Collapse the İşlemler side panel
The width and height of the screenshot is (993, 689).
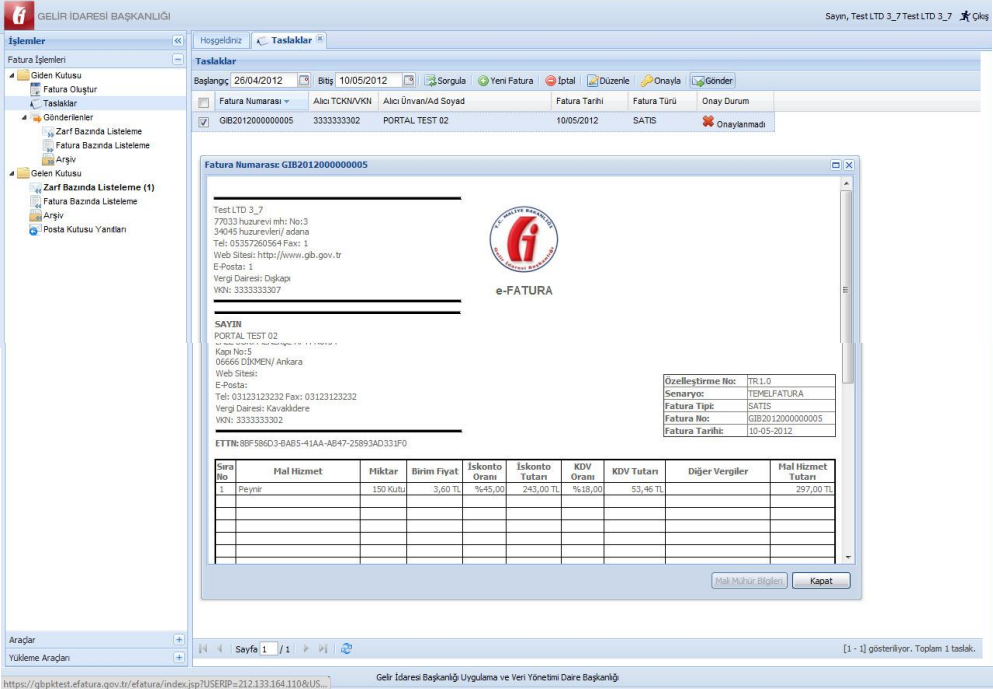178,41
